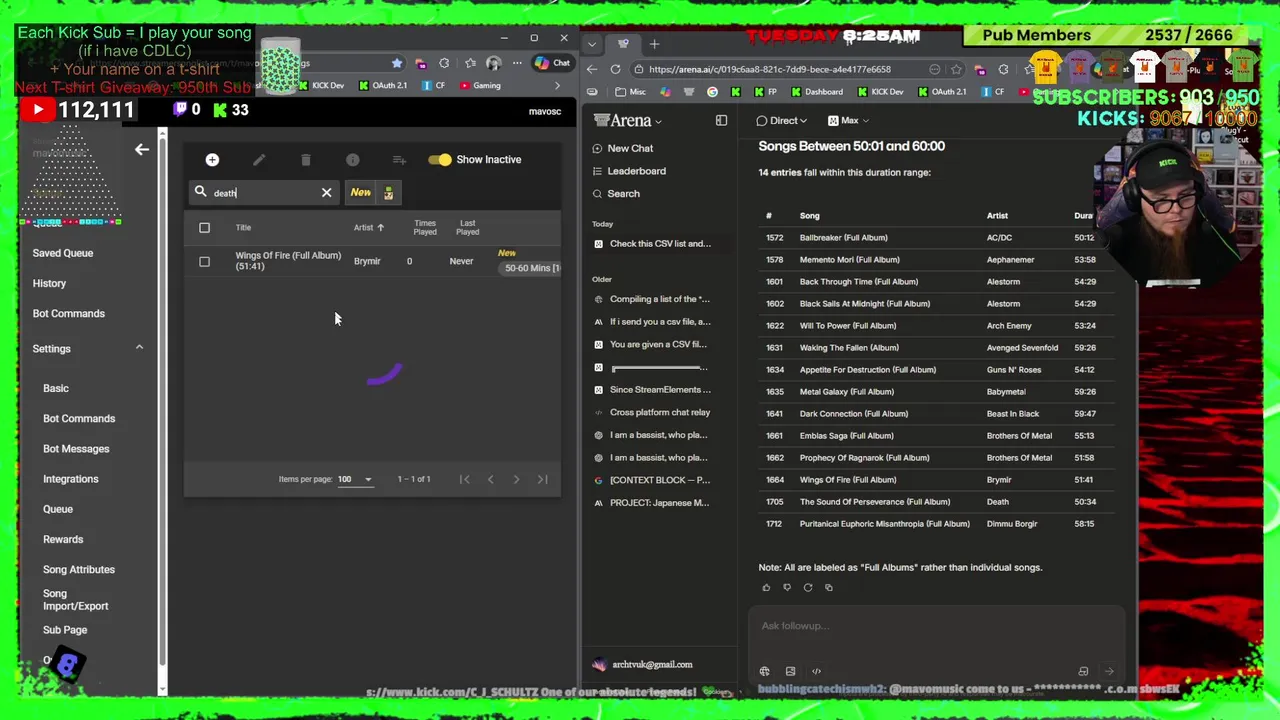Open the Arena Leaderboard

point(629,171)
